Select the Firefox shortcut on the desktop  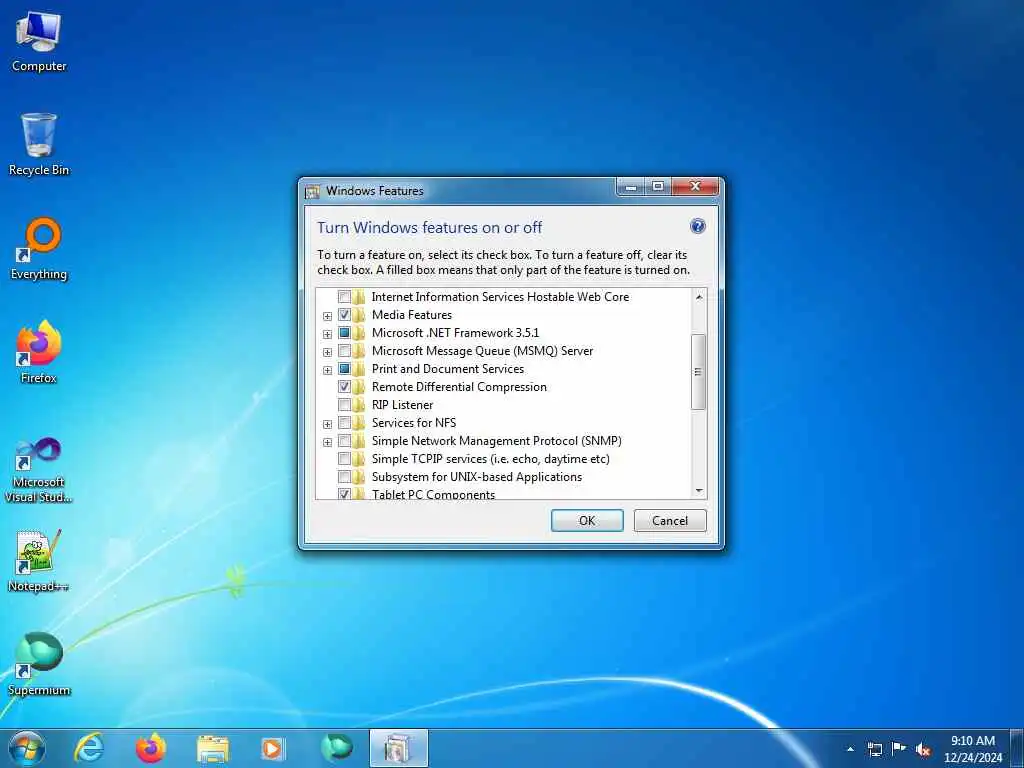pyautogui.click(x=39, y=353)
